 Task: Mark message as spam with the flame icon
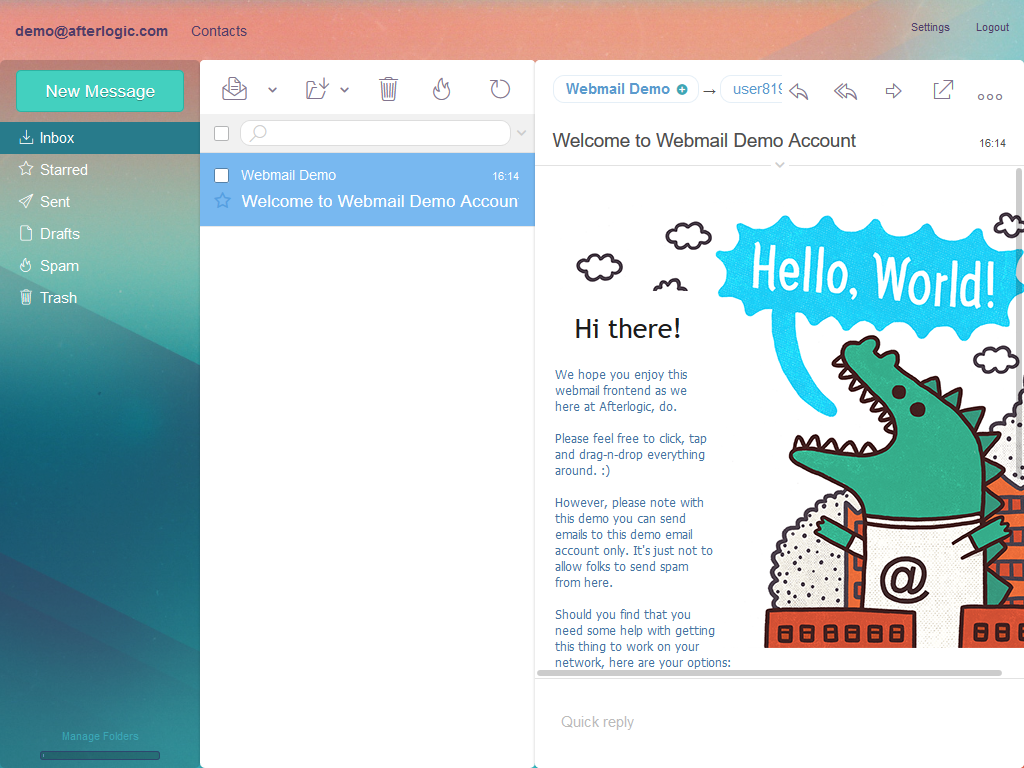(x=441, y=89)
